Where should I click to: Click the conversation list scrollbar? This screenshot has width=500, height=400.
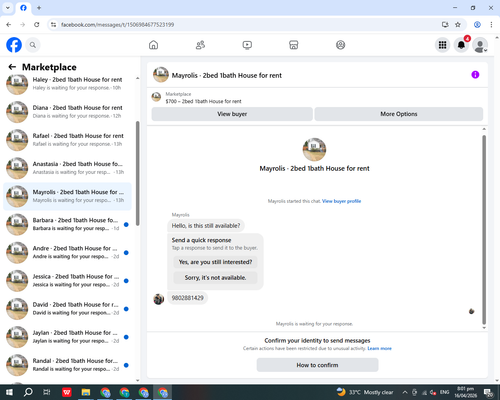point(137,173)
